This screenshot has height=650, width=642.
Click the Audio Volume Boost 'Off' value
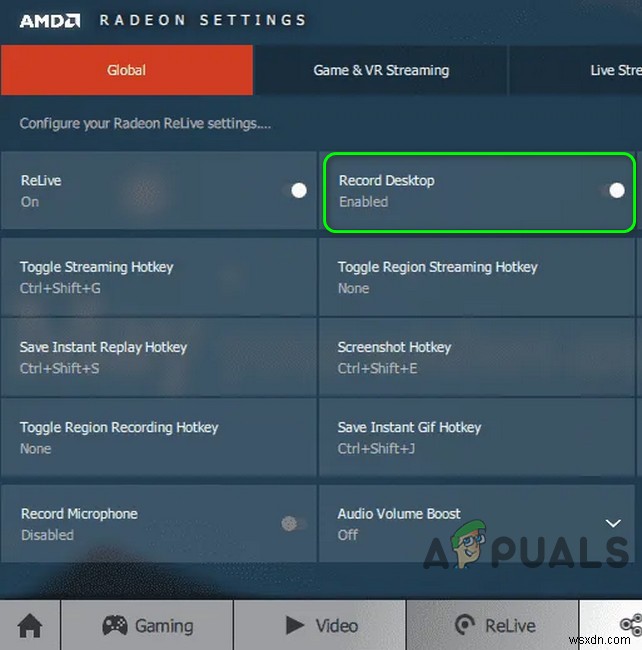(x=347, y=535)
